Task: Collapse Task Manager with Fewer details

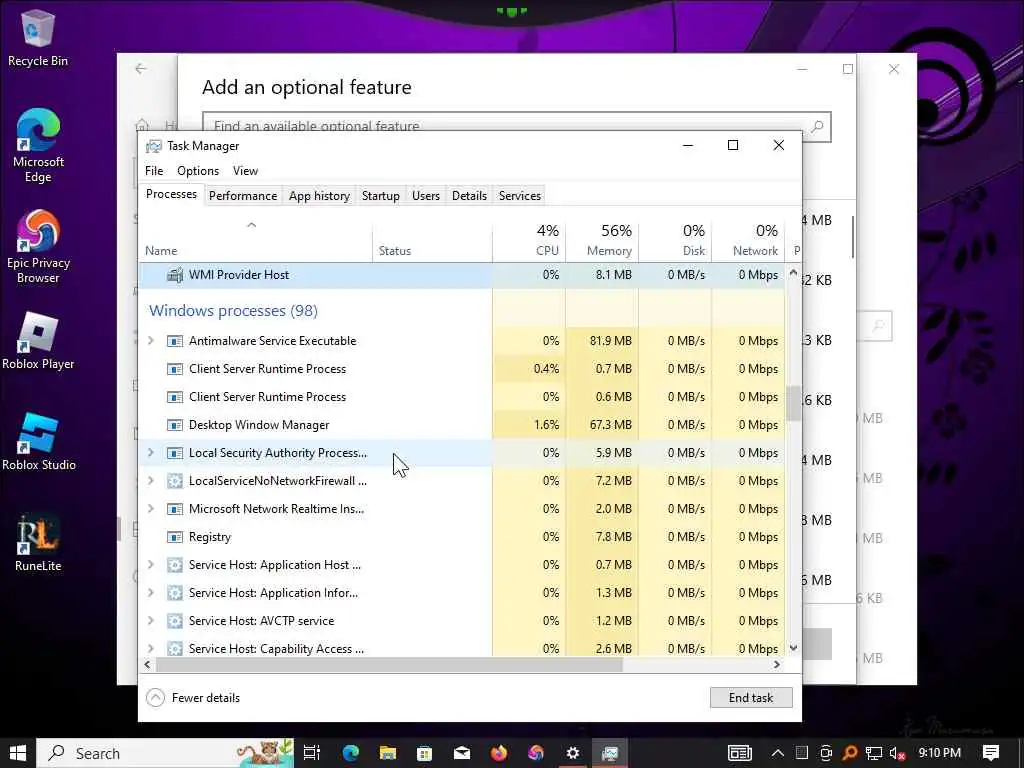Action: 193,698
